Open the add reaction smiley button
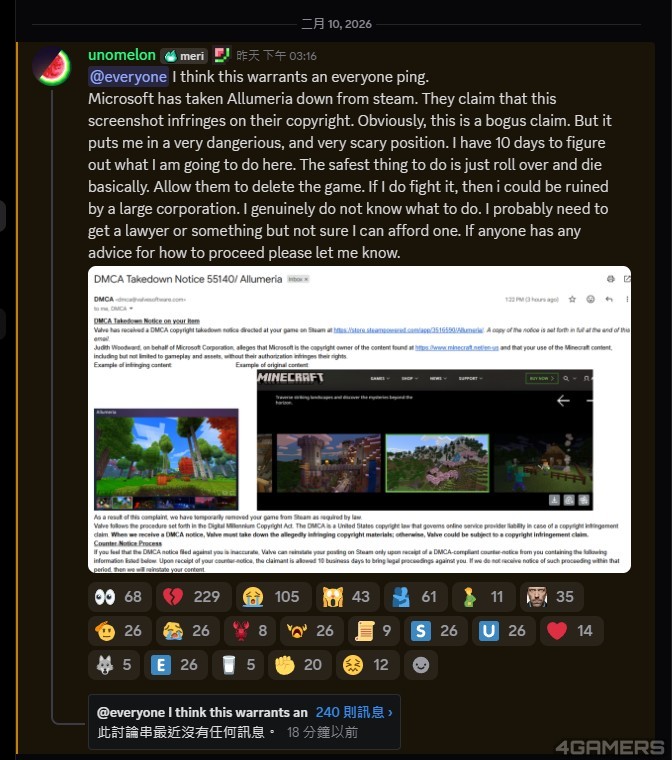 coord(420,665)
